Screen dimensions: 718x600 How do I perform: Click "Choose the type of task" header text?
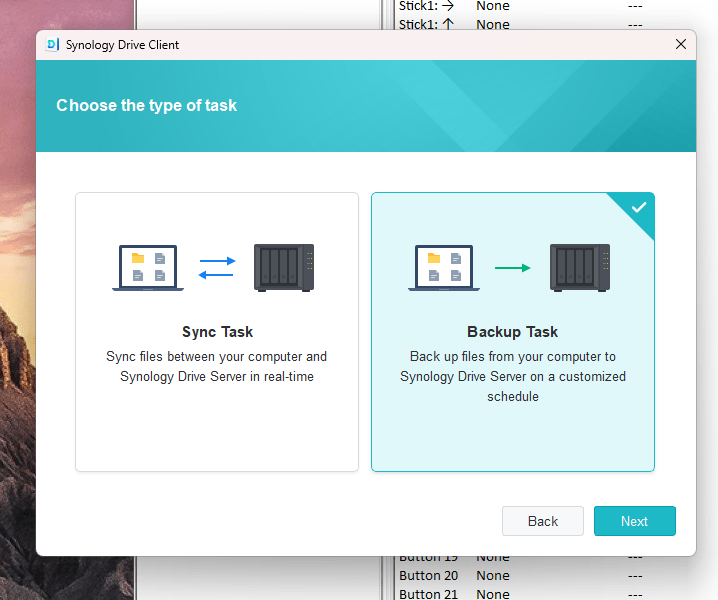click(147, 105)
